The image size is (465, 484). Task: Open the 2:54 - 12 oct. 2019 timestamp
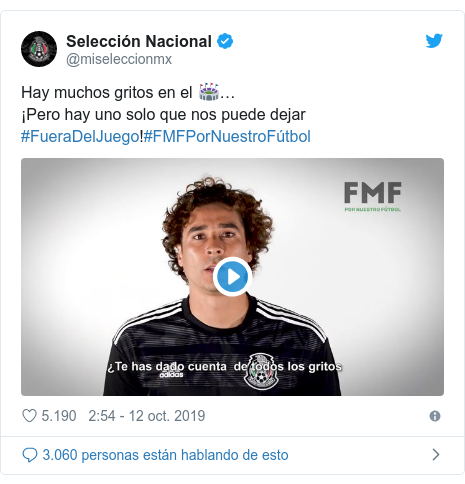(147, 416)
